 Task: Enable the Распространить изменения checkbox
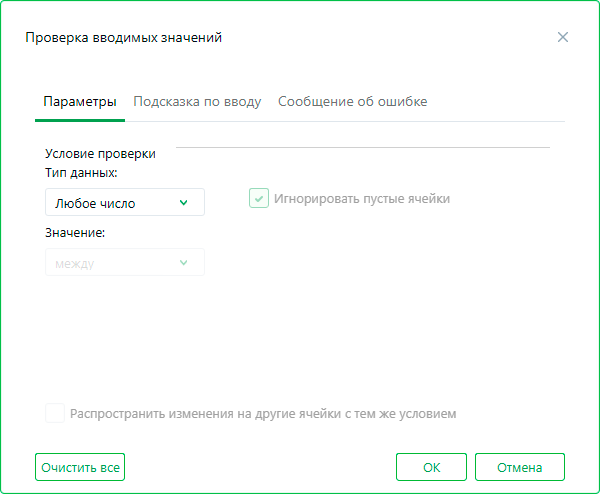coord(55,413)
